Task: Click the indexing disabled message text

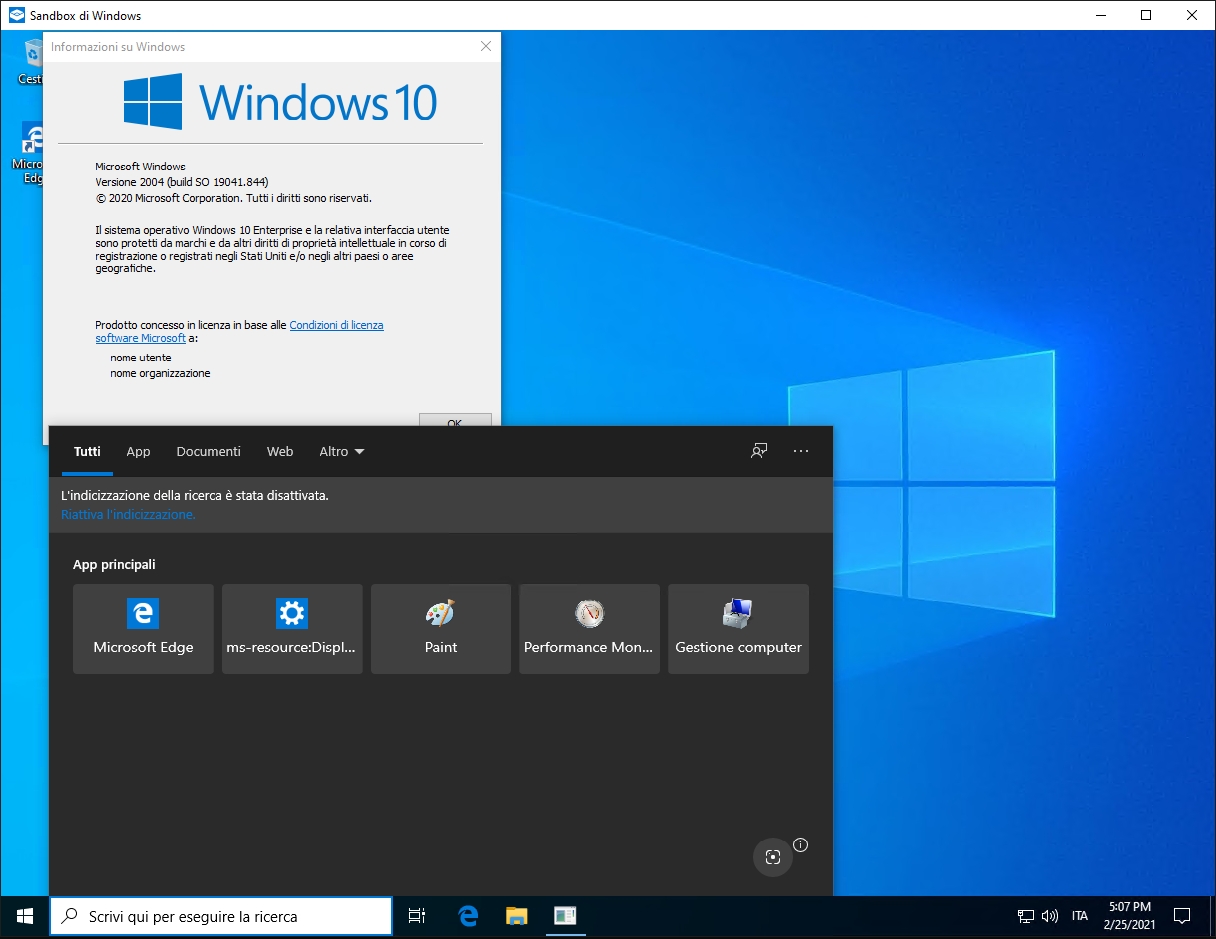Action: pos(195,496)
